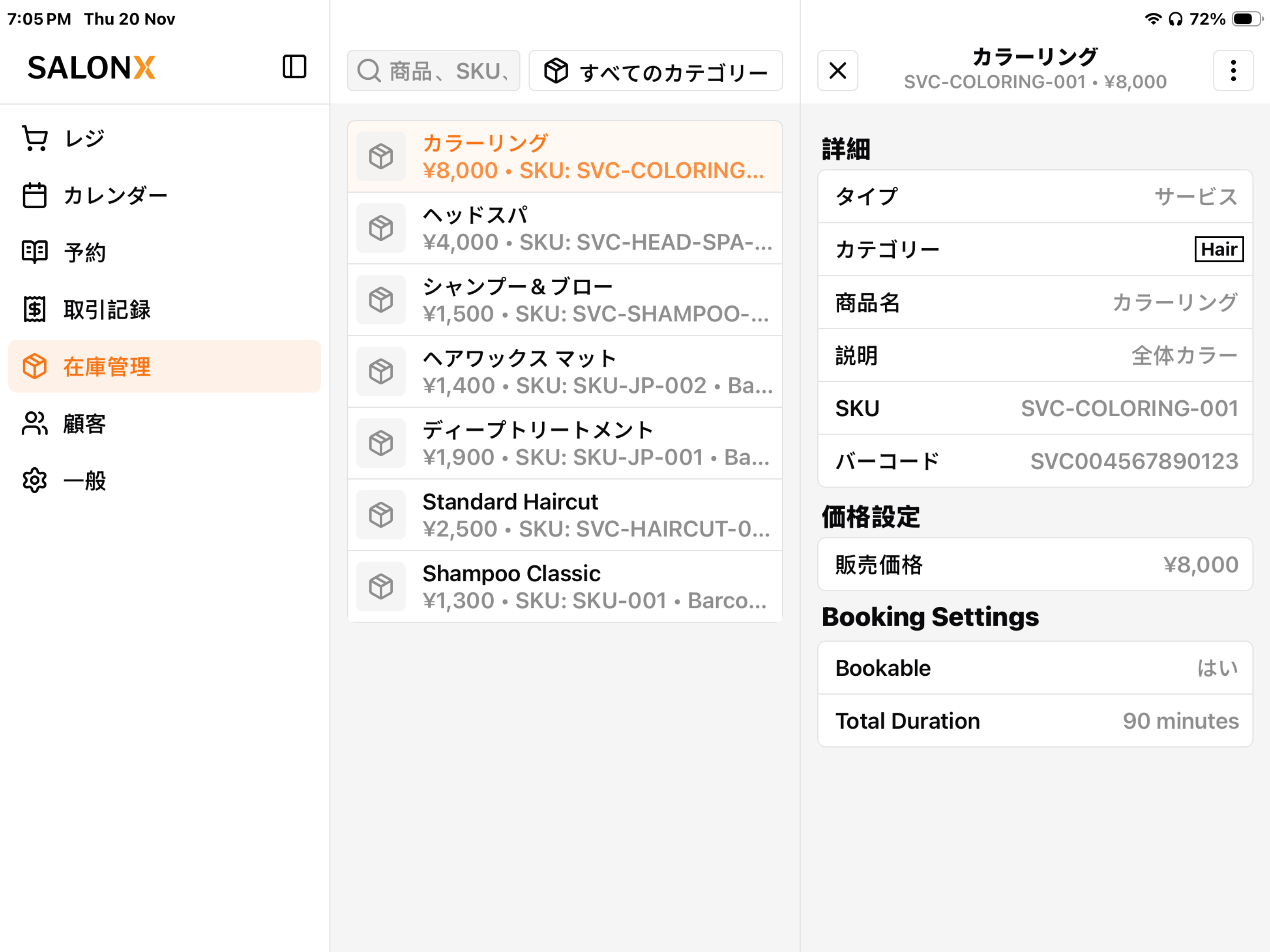This screenshot has height=952, width=1270.
Task: Select the Standard Haircut product row
Action: click(x=565, y=515)
